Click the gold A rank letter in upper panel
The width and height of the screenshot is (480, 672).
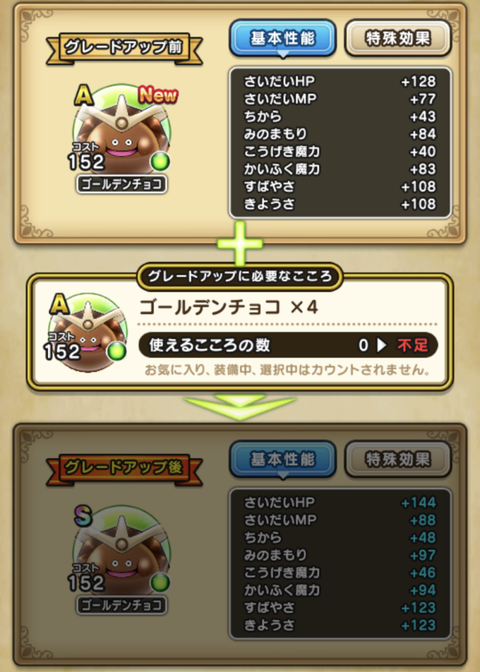pyautogui.click(x=84, y=95)
